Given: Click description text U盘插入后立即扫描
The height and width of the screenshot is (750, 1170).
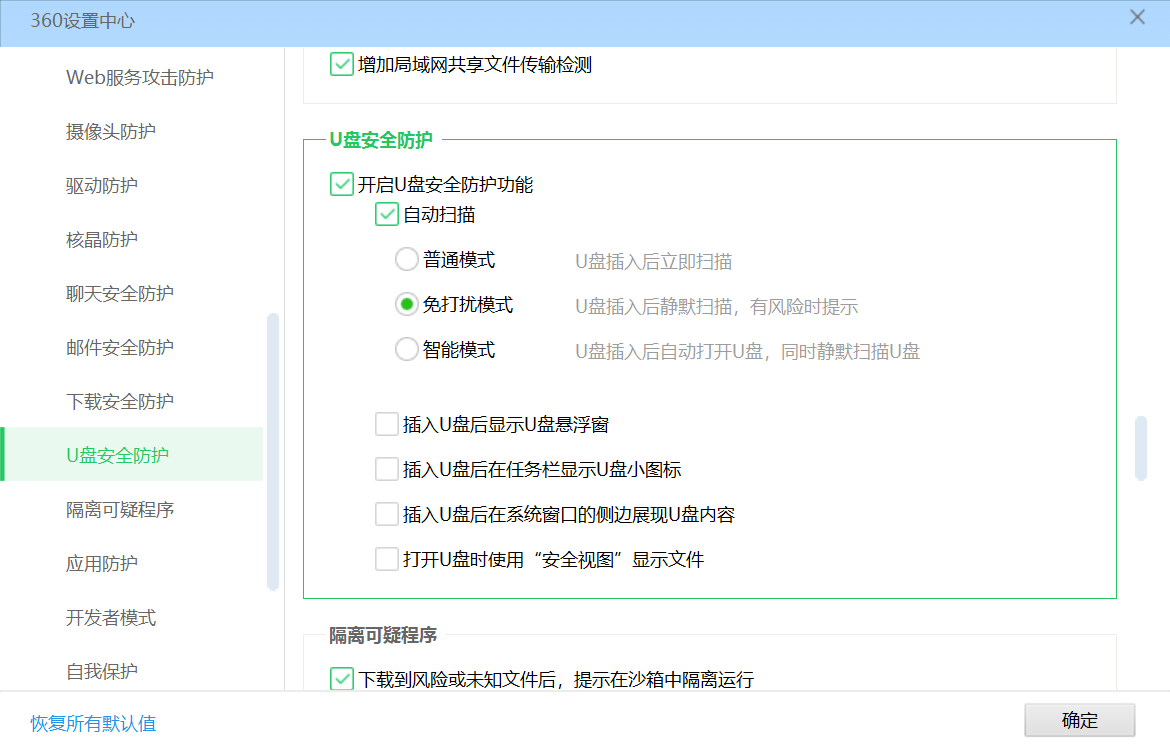Looking at the screenshot, I should pos(654,261).
